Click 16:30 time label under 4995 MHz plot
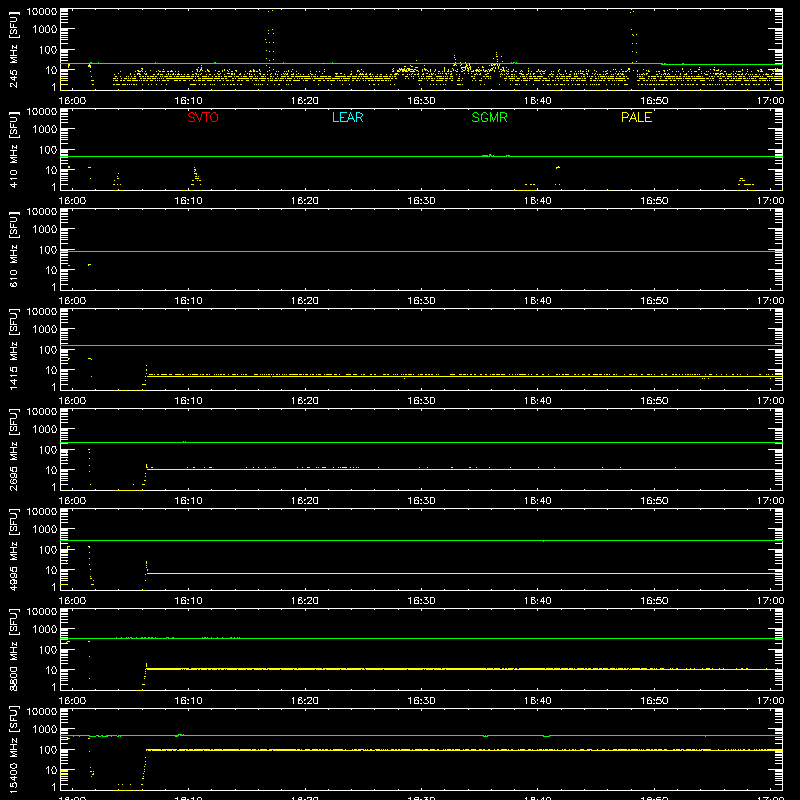 [421, 601]
